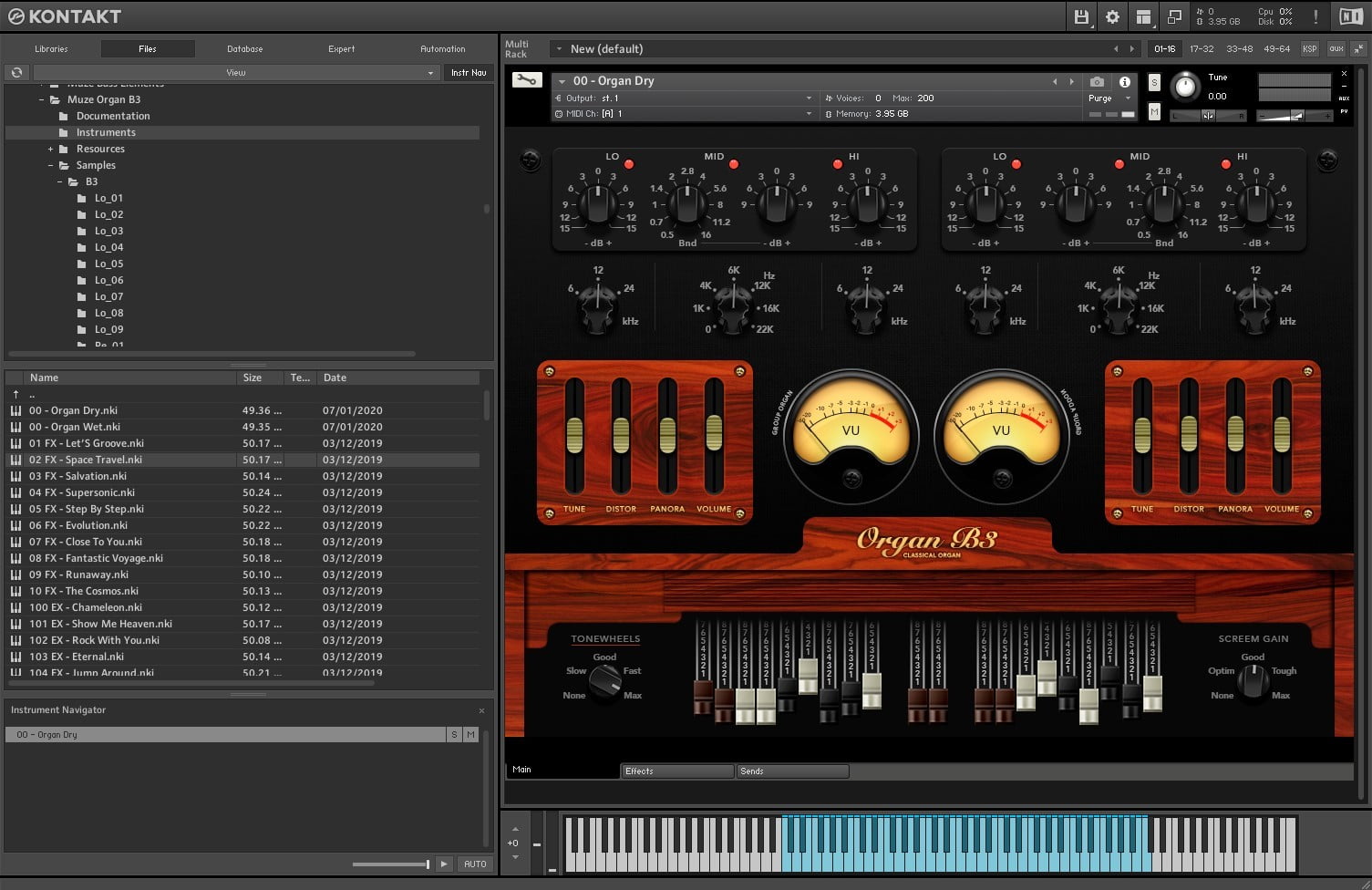Viewport: 1372px width, 890px height.
Task: Select rack page 49-64
Action: (1276, 48)
